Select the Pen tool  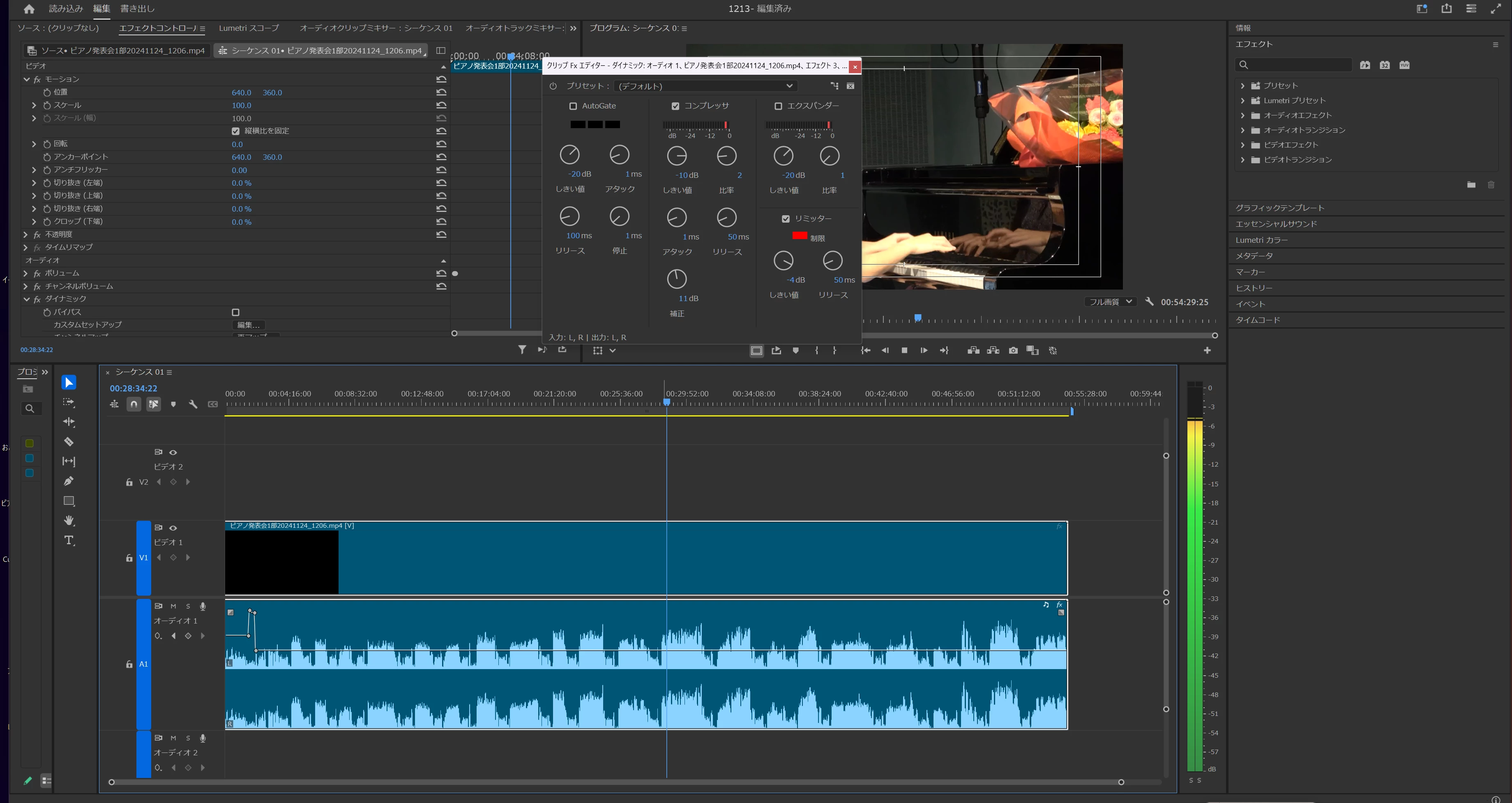[x=69, y=481]
